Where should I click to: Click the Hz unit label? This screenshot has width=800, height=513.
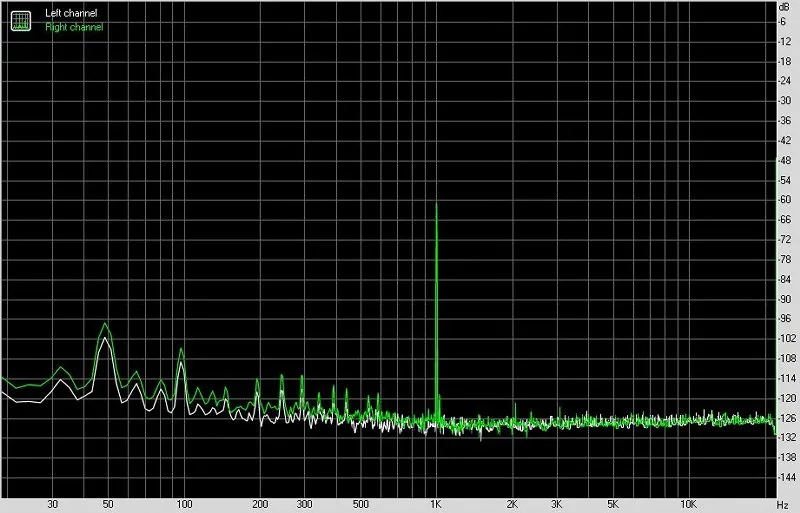pos(783,505)
